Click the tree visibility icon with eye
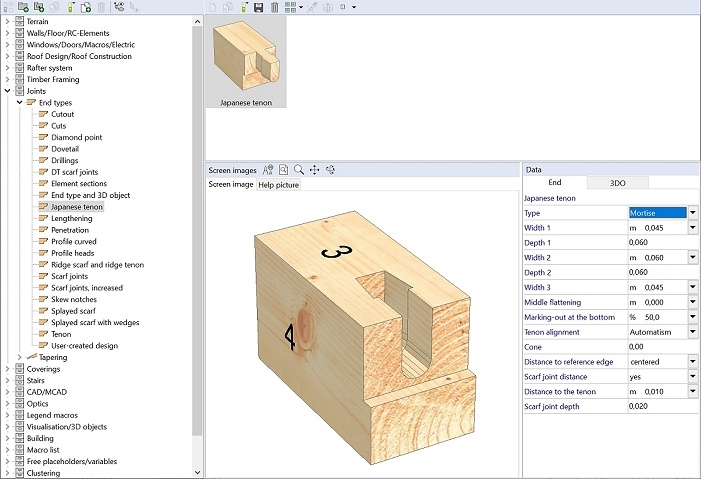The width and height of the screenshot is (701, 479). (x=119, y=7)
